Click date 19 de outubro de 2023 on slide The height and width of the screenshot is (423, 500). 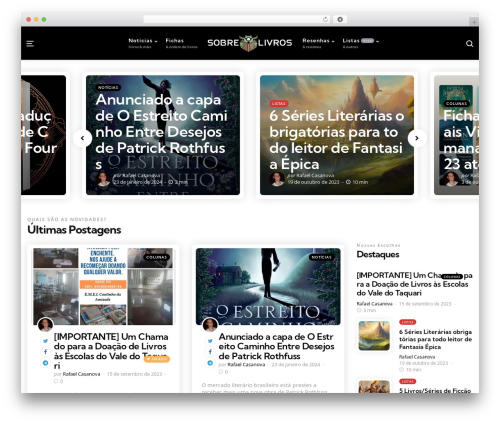[313, 182]
